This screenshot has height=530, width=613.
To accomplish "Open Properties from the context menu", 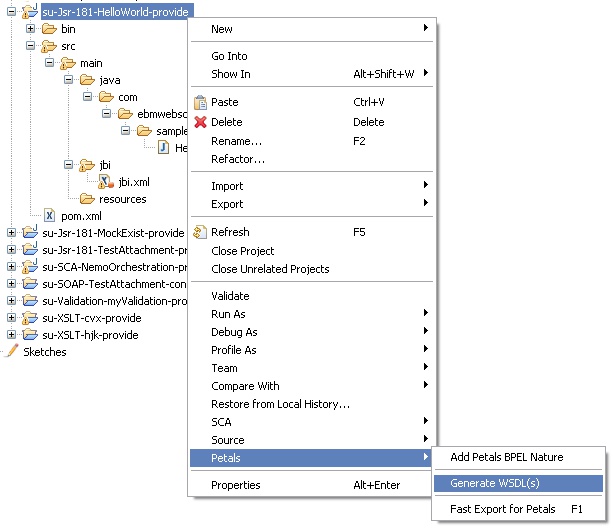I will click(236, 485).
